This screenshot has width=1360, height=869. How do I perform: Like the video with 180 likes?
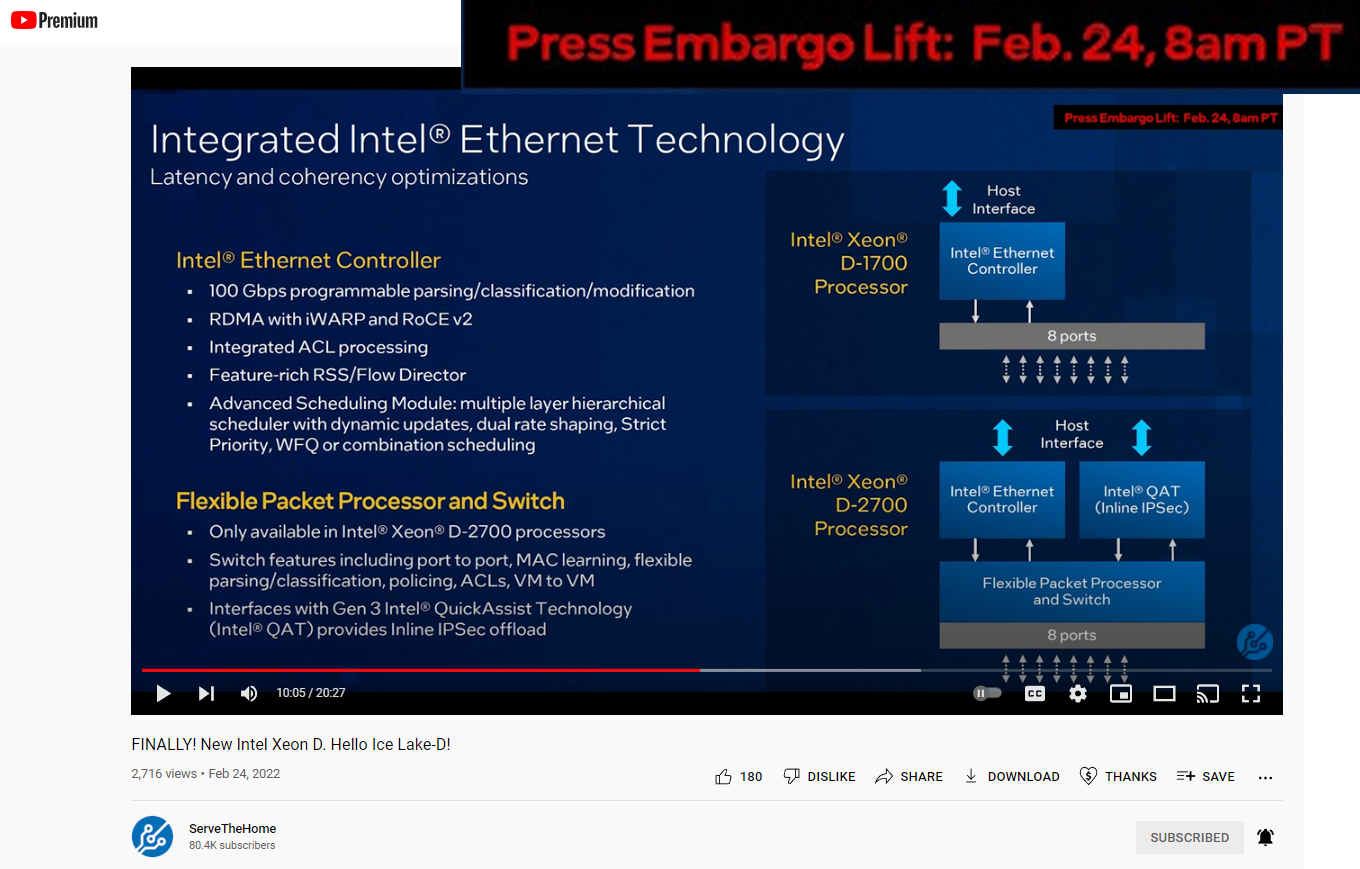click(739, 776)
